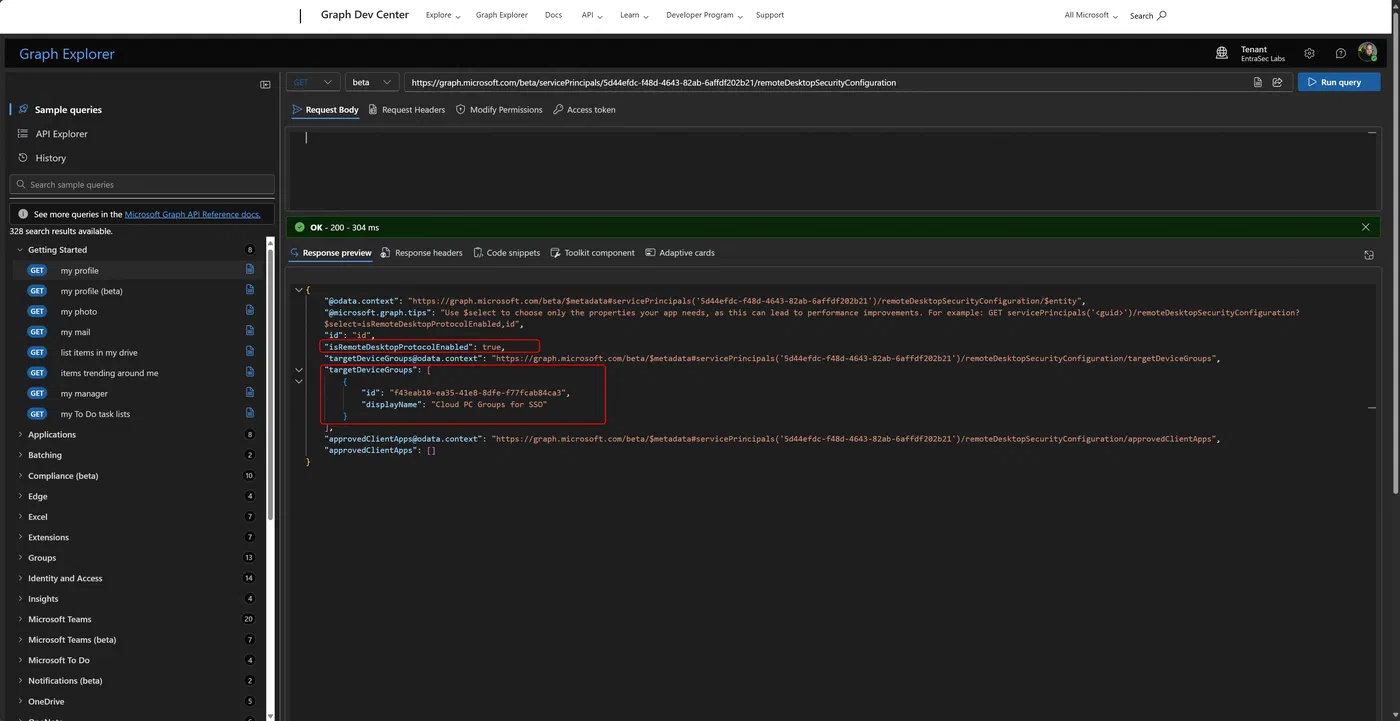Open the Access token tab
1400x721 pixels.
pyautogui.click(x=585, y=110)
